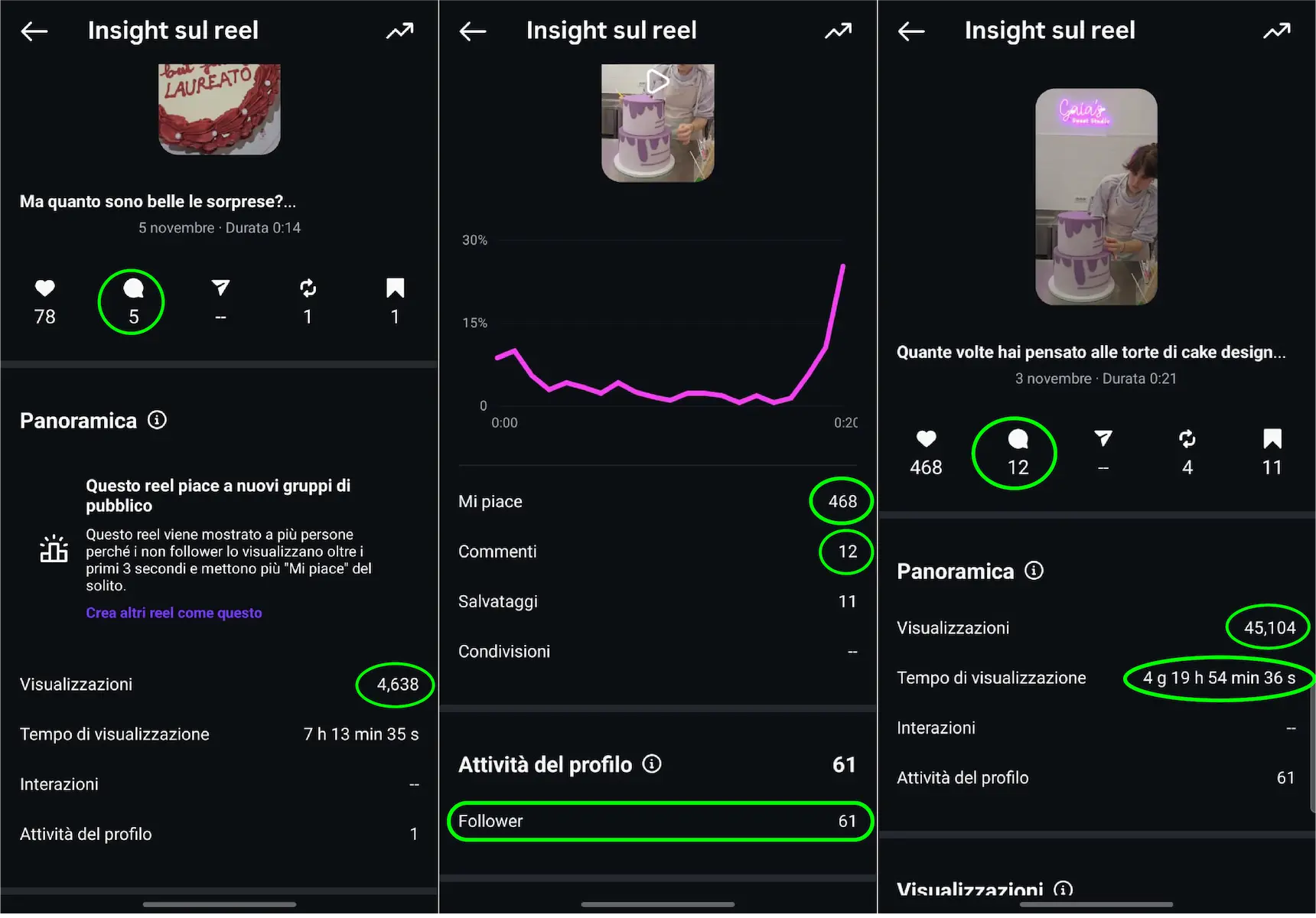
Task: Tap share icon in left panel
Action: click(x=220, y=288)
